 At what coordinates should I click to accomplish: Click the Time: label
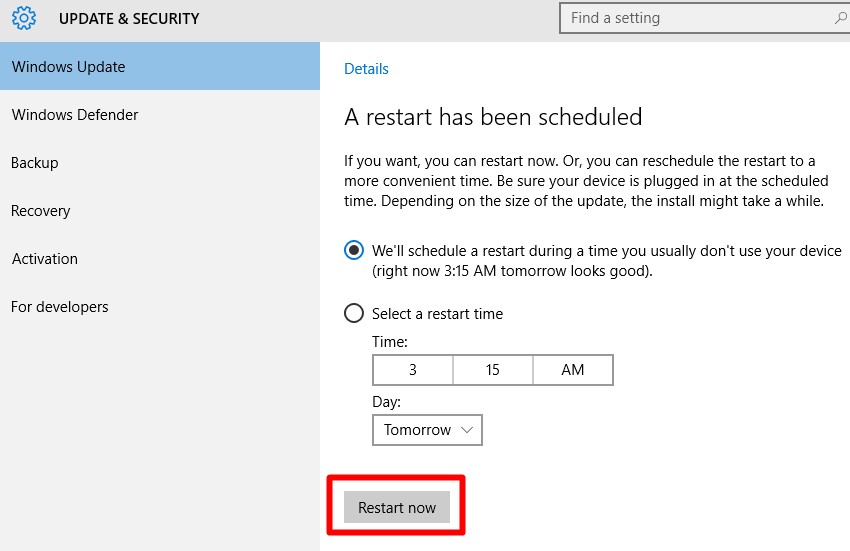pyautogui.click(x=390, y=342)
